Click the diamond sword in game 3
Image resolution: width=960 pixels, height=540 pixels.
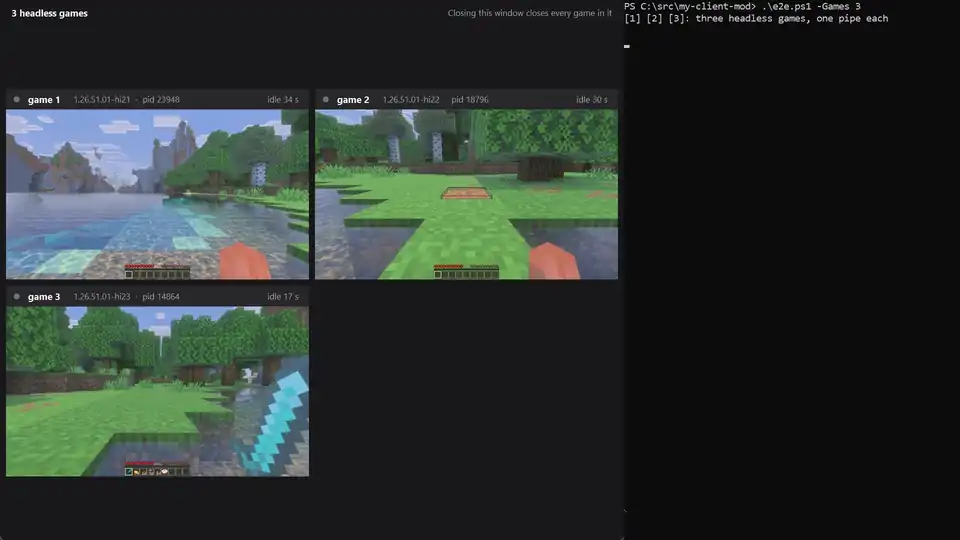click(x=276, y=422)
